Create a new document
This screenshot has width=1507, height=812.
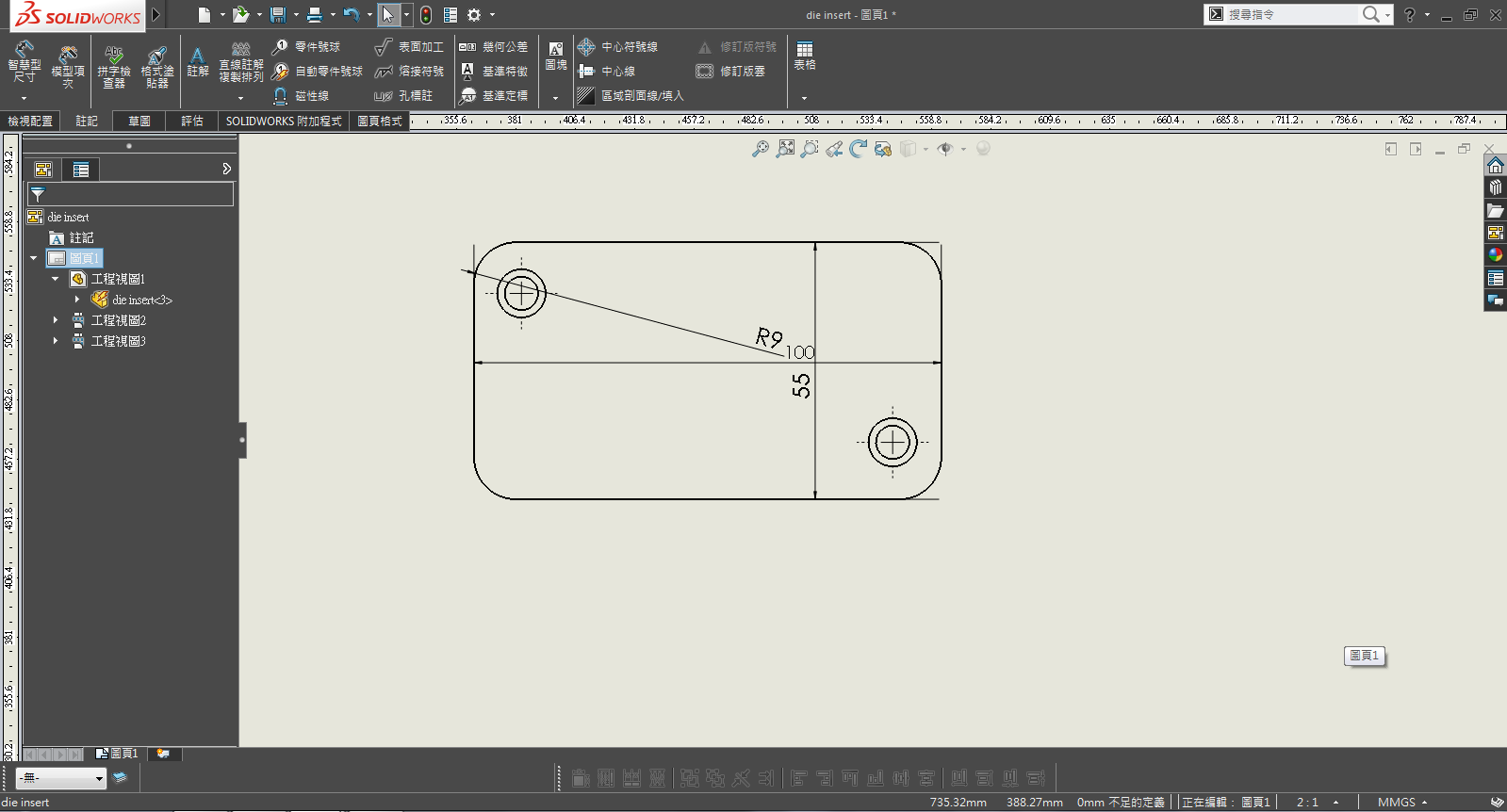pyautogui.click(x=205, y=15)
